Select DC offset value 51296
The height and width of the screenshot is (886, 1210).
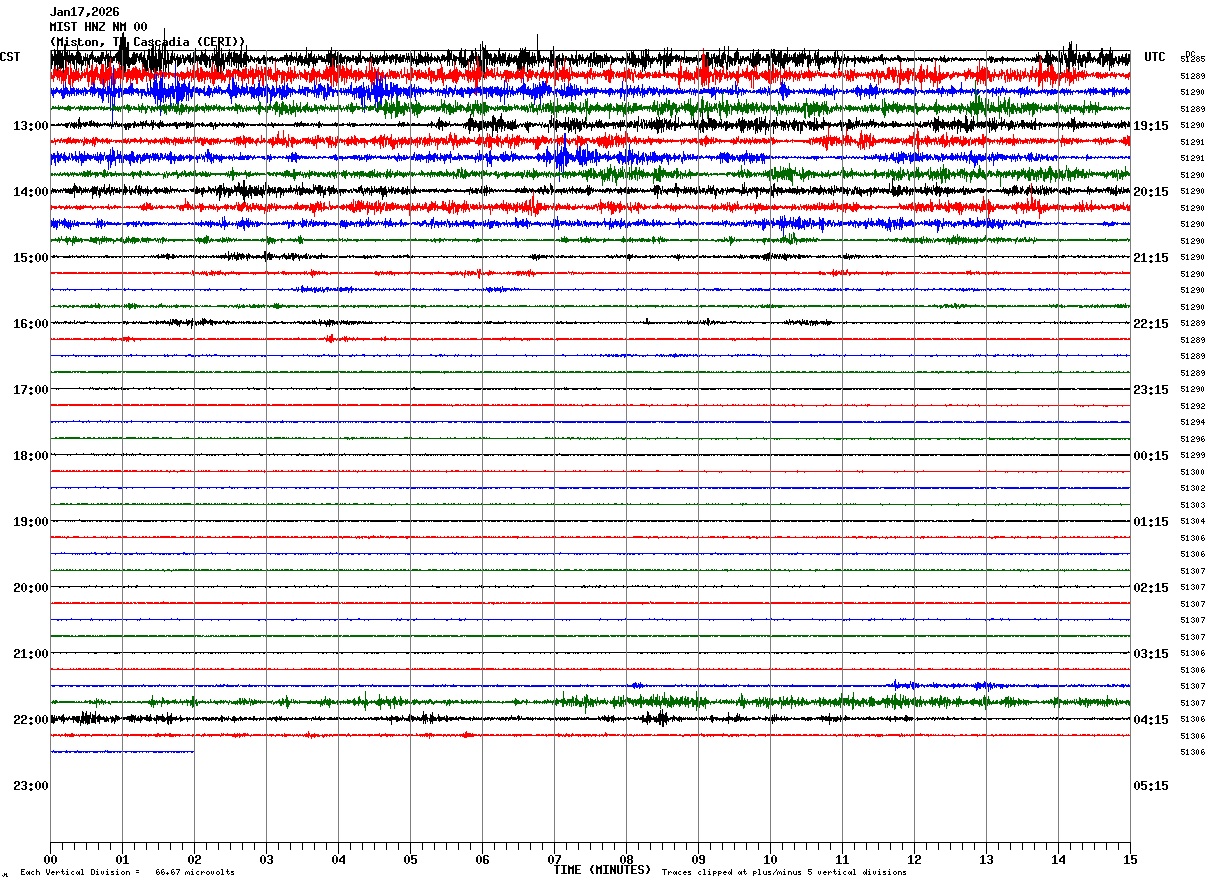click(x=1192, y=439)
